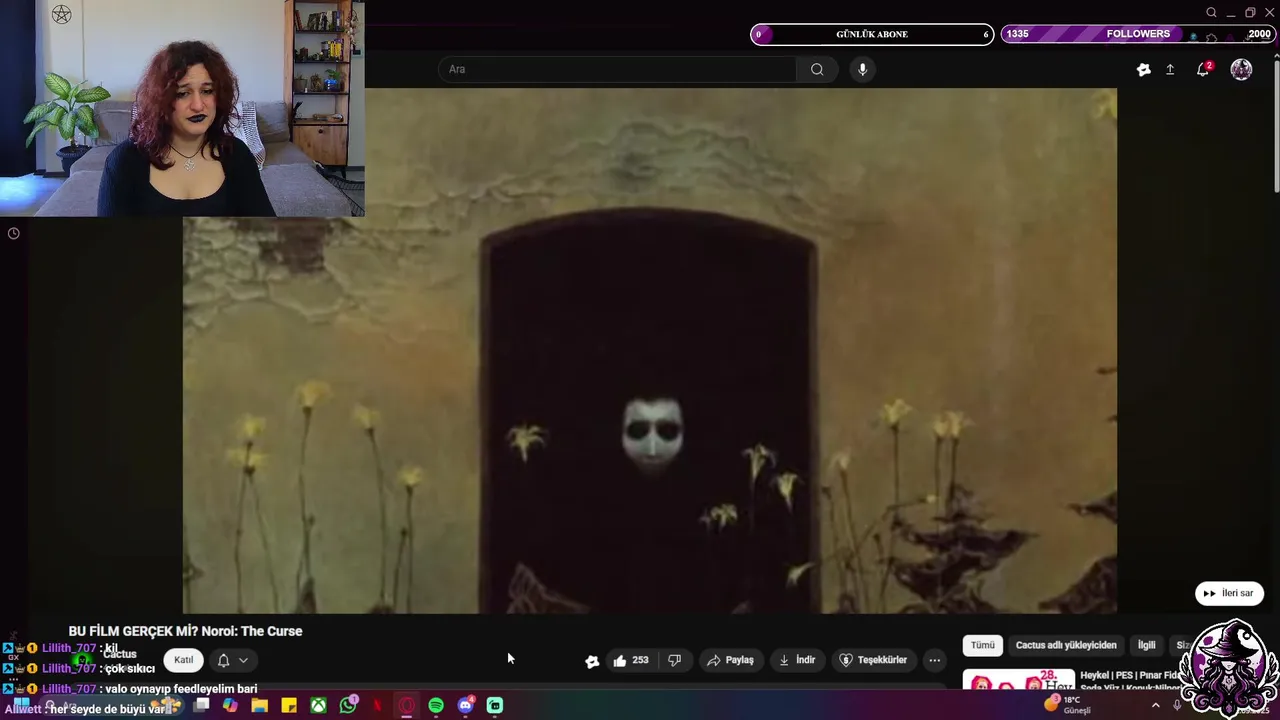Click the Teşekkürler thanks button

[873, 660]
